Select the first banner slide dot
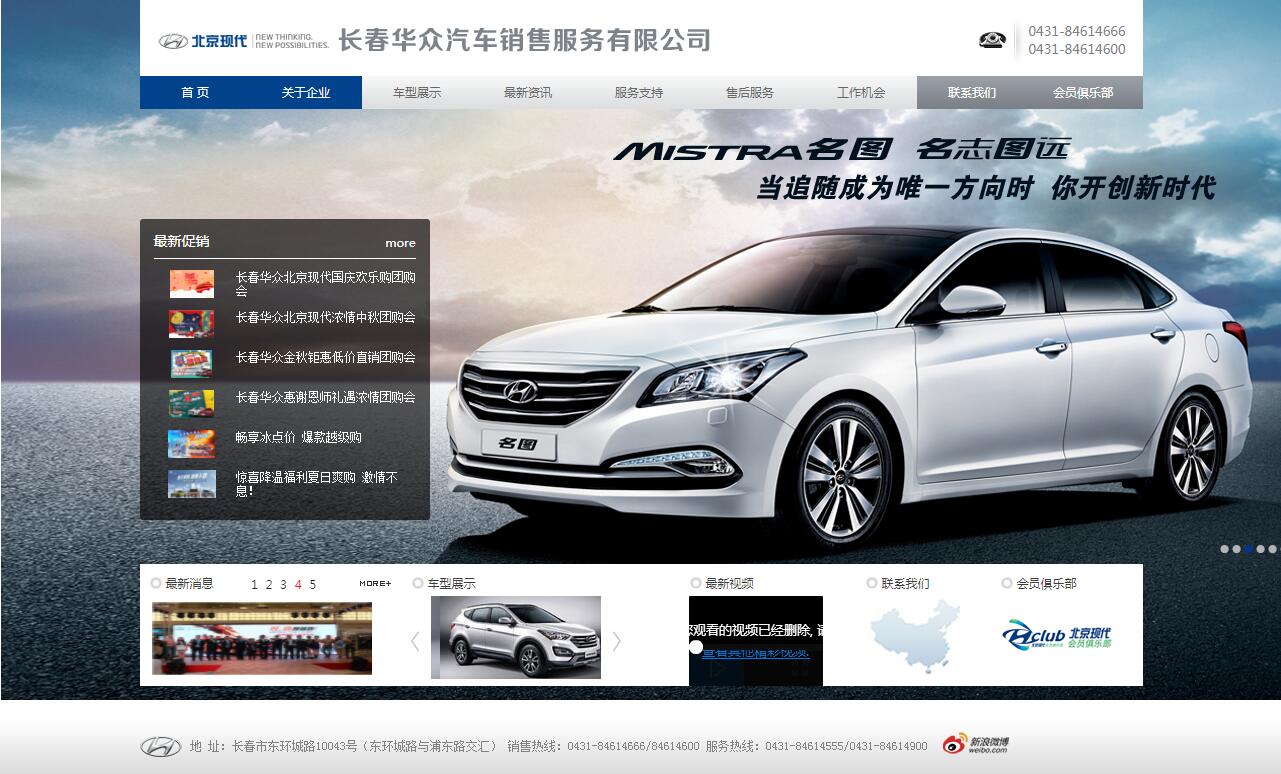 pos(1224,549)
